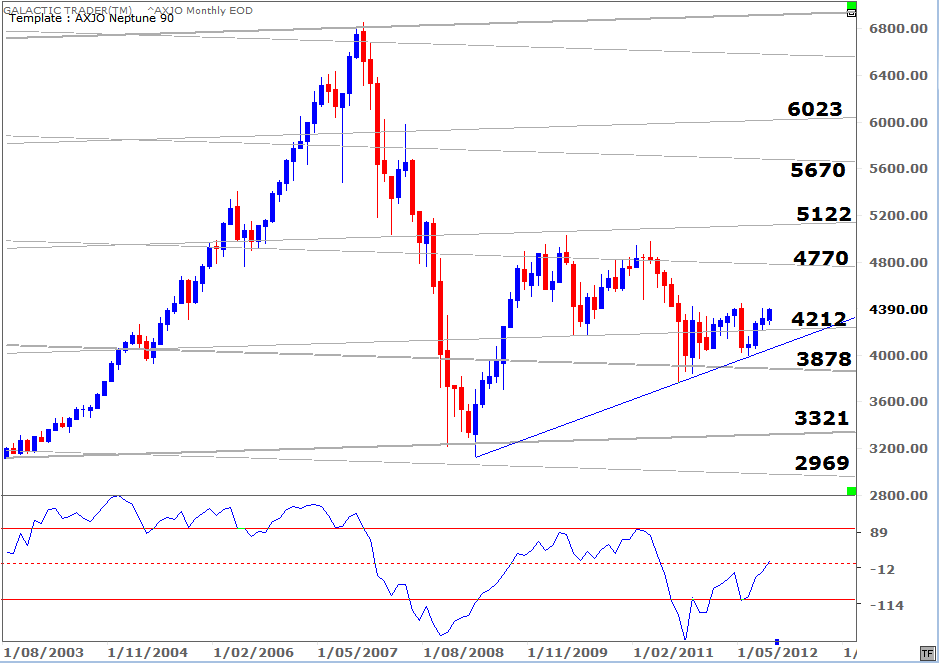Screen dimensions: 939x663
Task: Click the 5122 level annotation
Action: coord(823,214)
